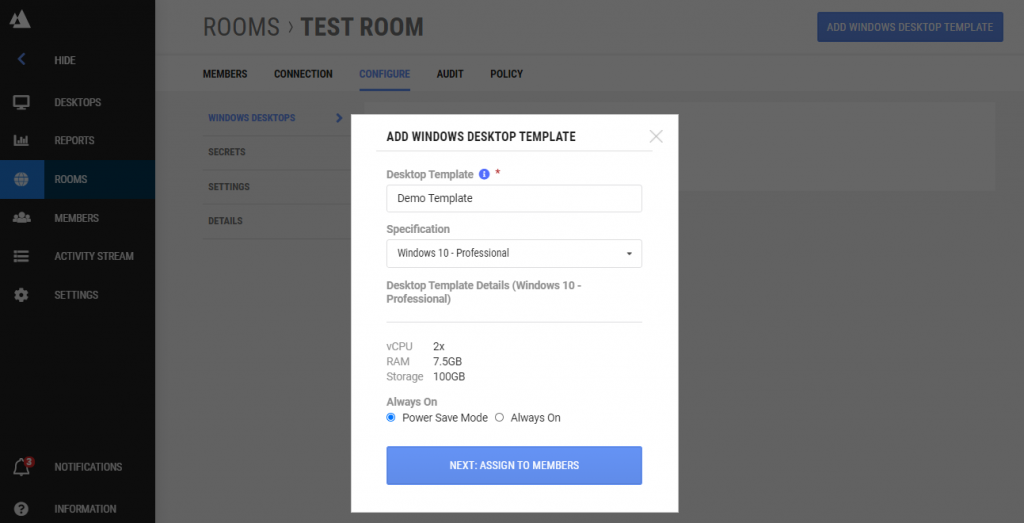The width and height of the screenshot is (1024, 523).
Task: Expand Windows Desktops section chevron
Action: pyautogui.click(x=339, y=118)
